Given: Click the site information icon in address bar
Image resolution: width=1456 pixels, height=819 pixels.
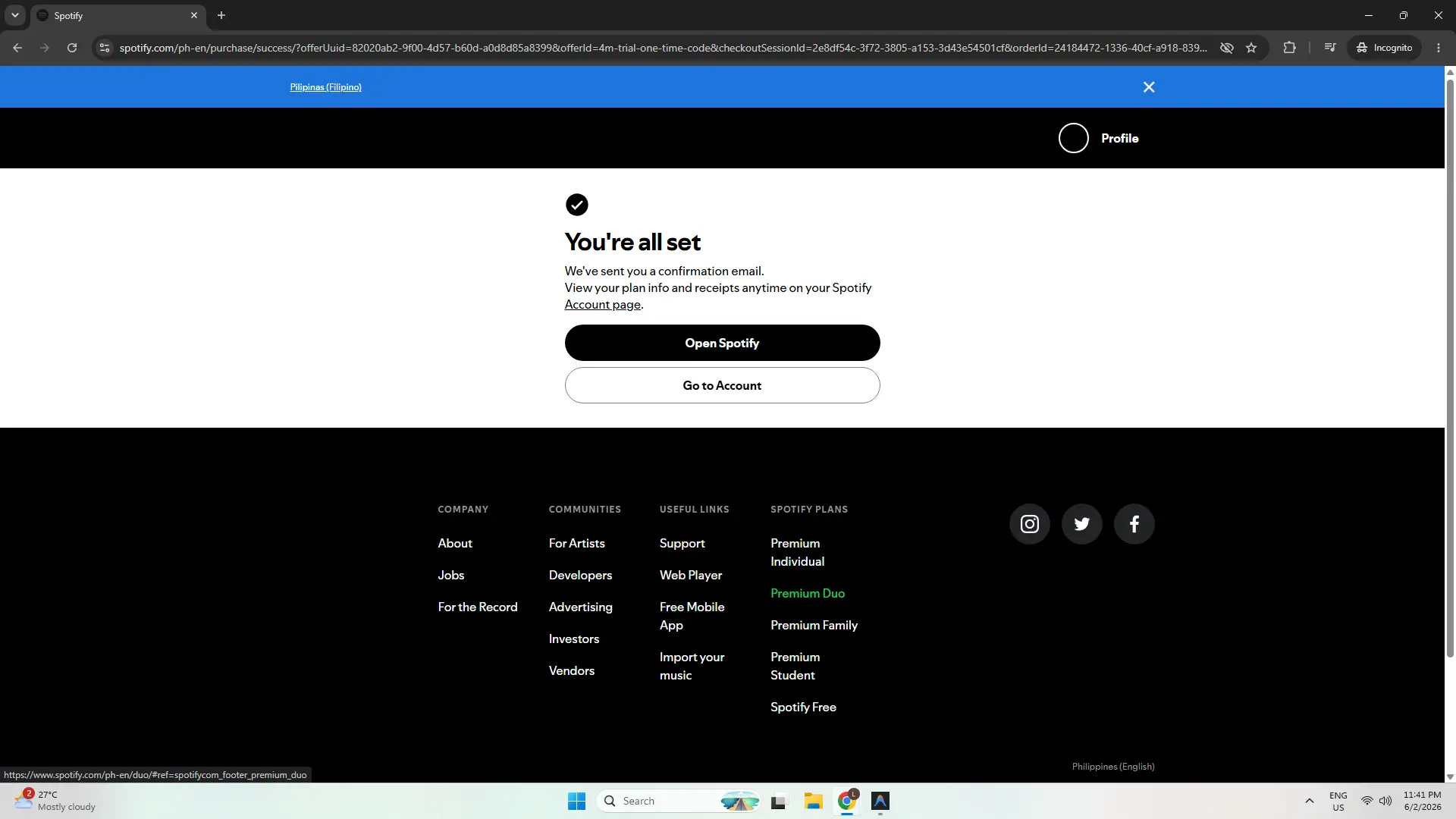Looking at the screenshot, I should [105, 48].
